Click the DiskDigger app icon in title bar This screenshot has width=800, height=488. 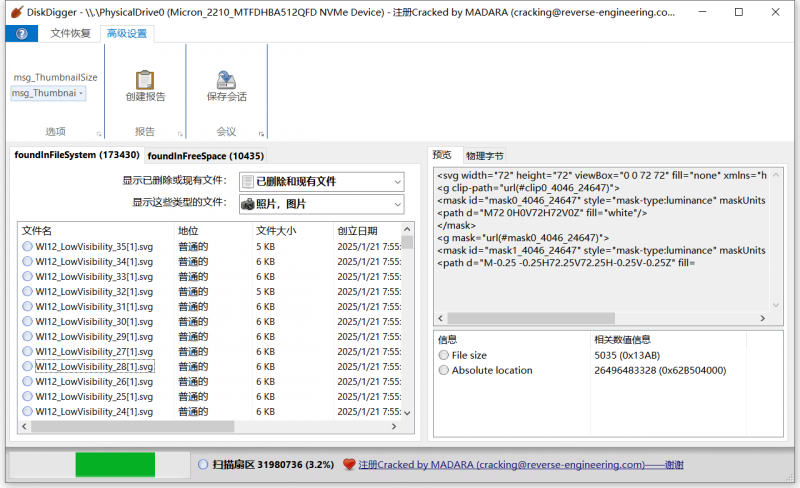coord(17,12)
